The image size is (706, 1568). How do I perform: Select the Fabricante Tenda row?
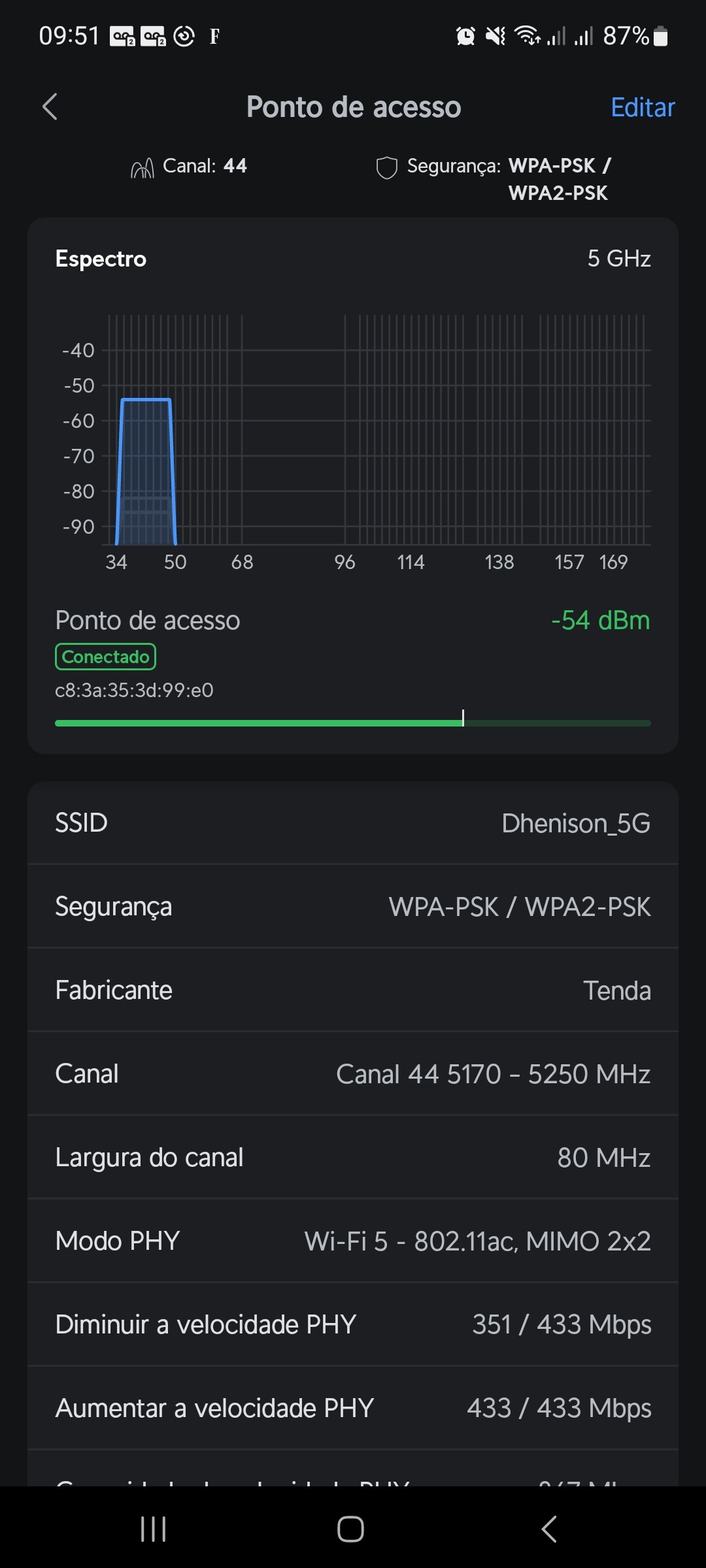[x=353, y=990]
